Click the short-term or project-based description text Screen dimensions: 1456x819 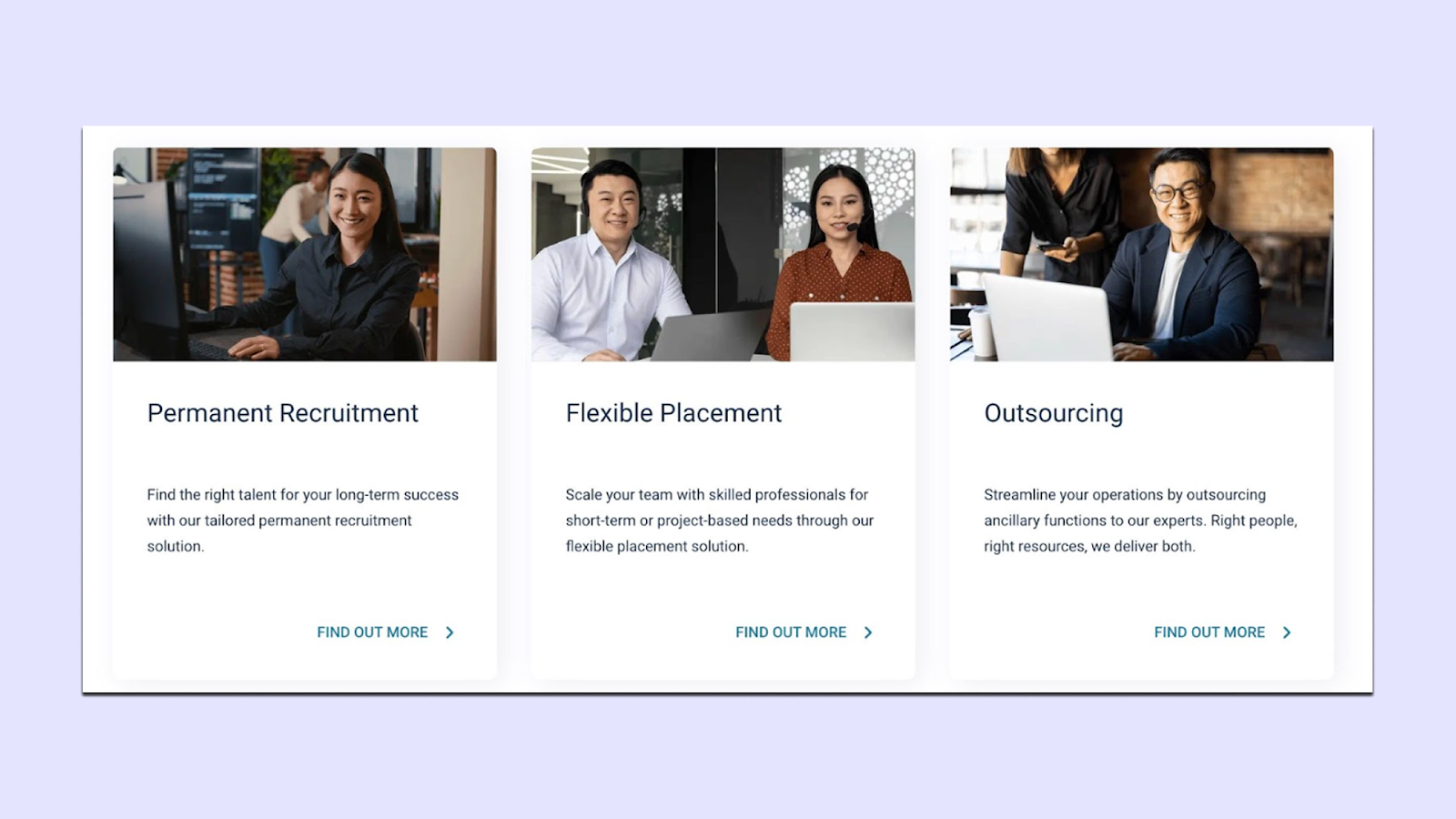pyautogui.click(x=720, y=521)
